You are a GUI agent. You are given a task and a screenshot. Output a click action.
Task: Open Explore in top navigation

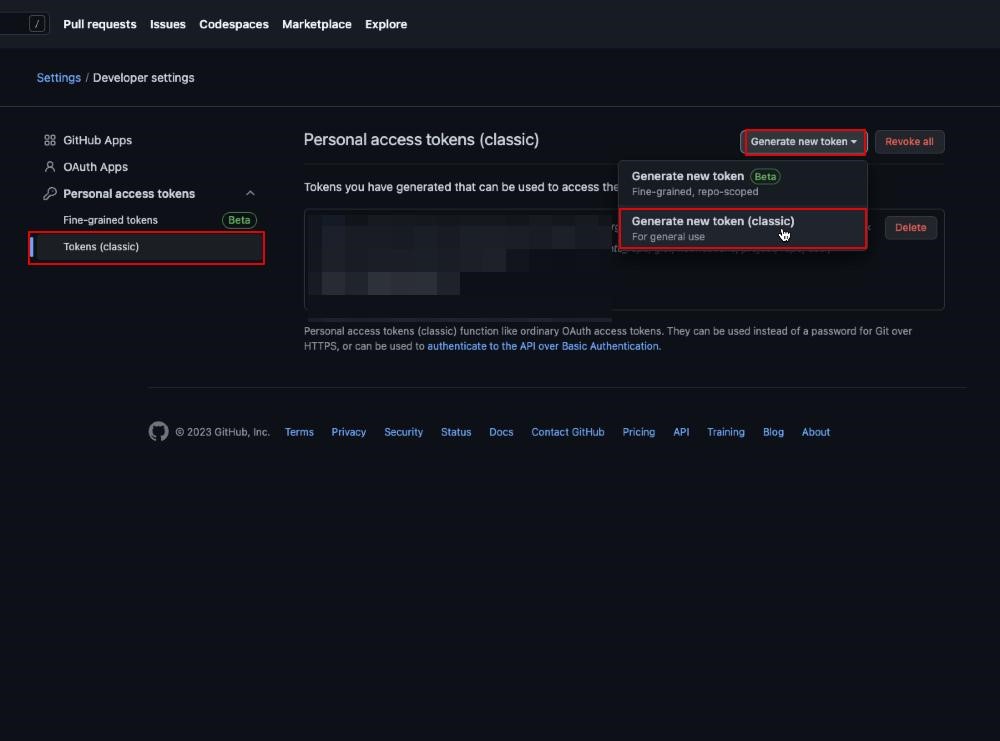386,24
